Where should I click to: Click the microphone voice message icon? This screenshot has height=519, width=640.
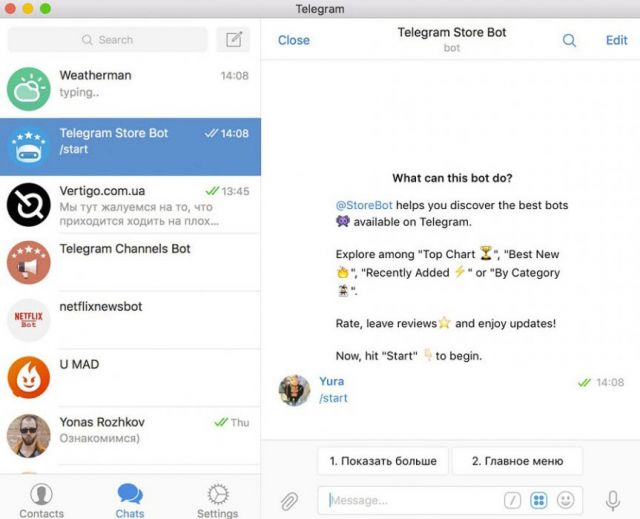coord(613,501)
